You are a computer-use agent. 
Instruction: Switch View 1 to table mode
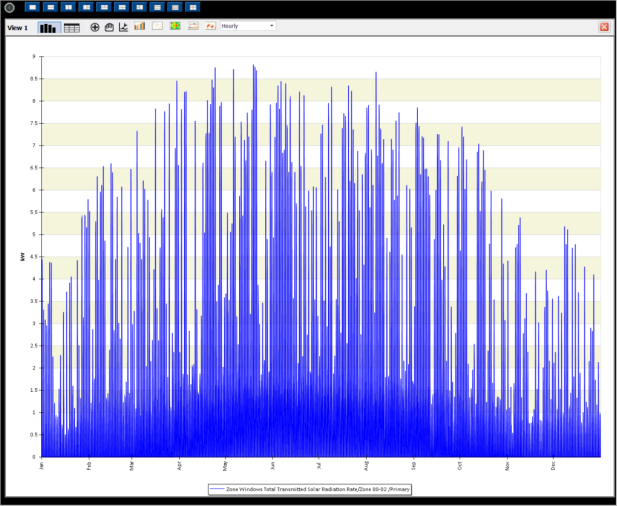coord(72,28)
